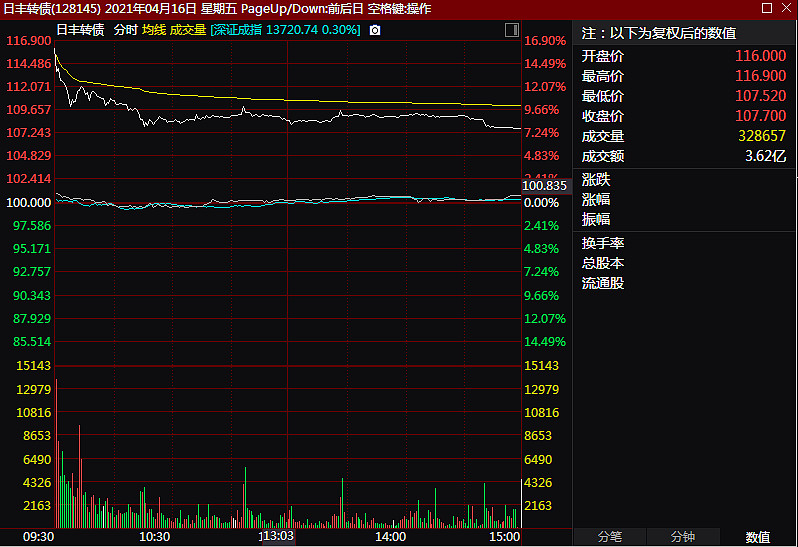The height and width of the screenshot is (547, 798).
Task: Click the 深证成指 13720.74 index label
Action: 286,30
